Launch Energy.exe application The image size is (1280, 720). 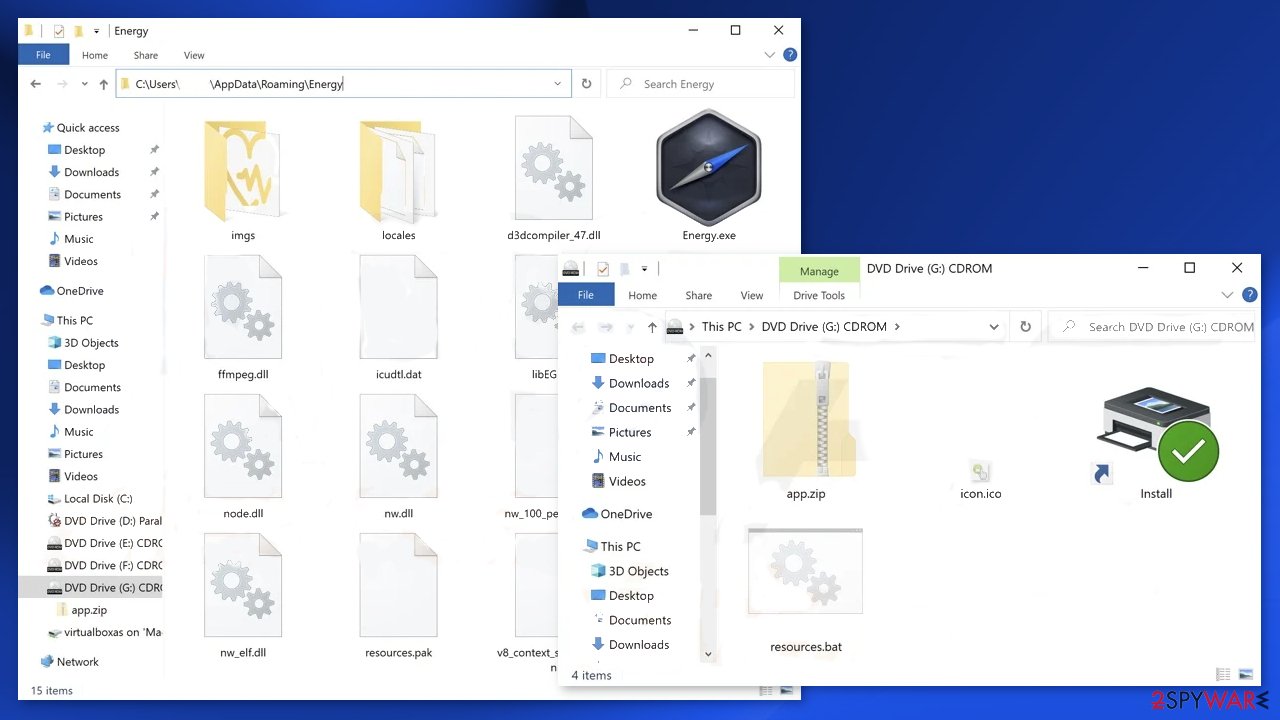coord(708,170)
